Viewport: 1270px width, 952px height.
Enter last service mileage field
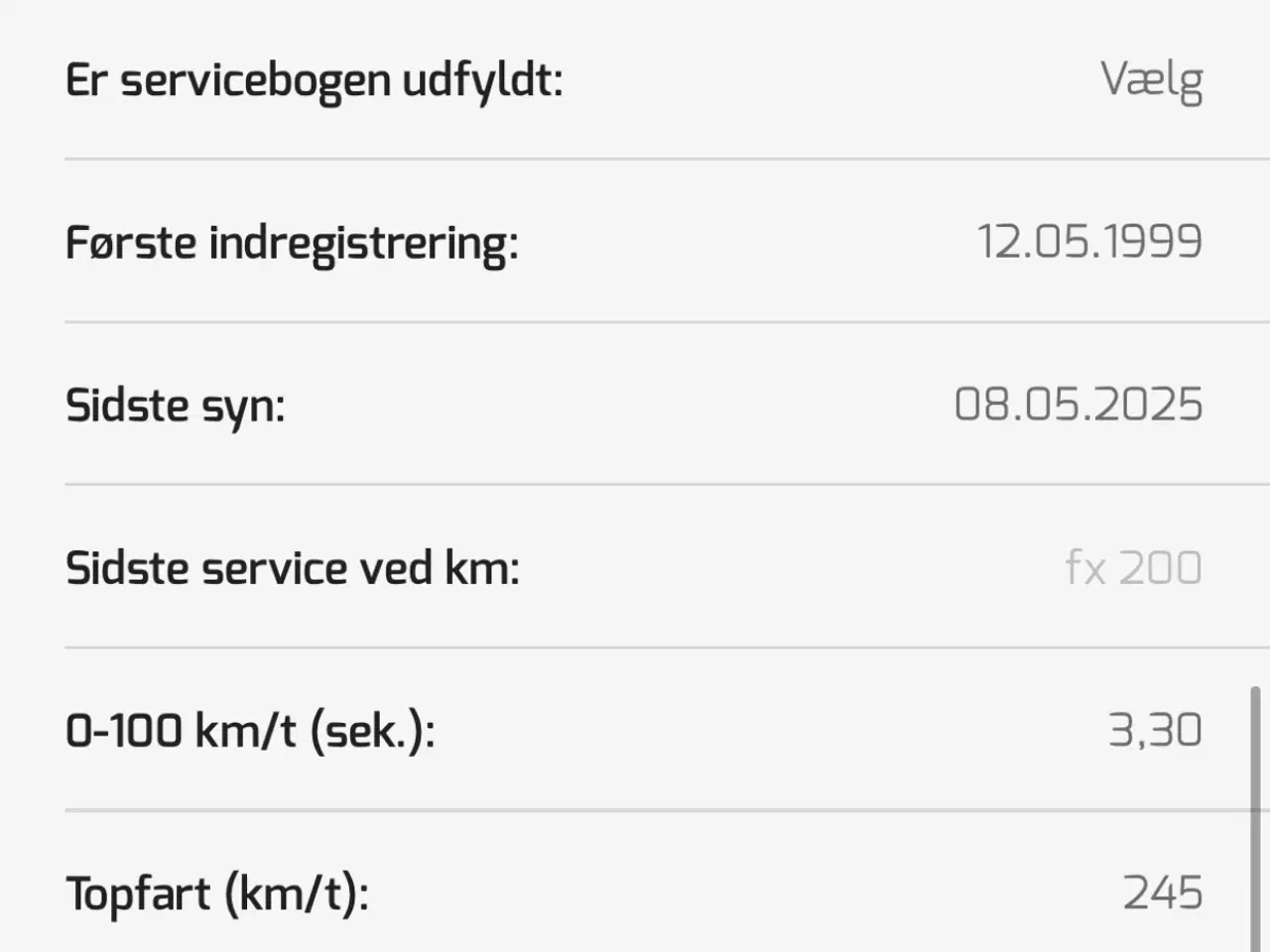pos(1133,567)
